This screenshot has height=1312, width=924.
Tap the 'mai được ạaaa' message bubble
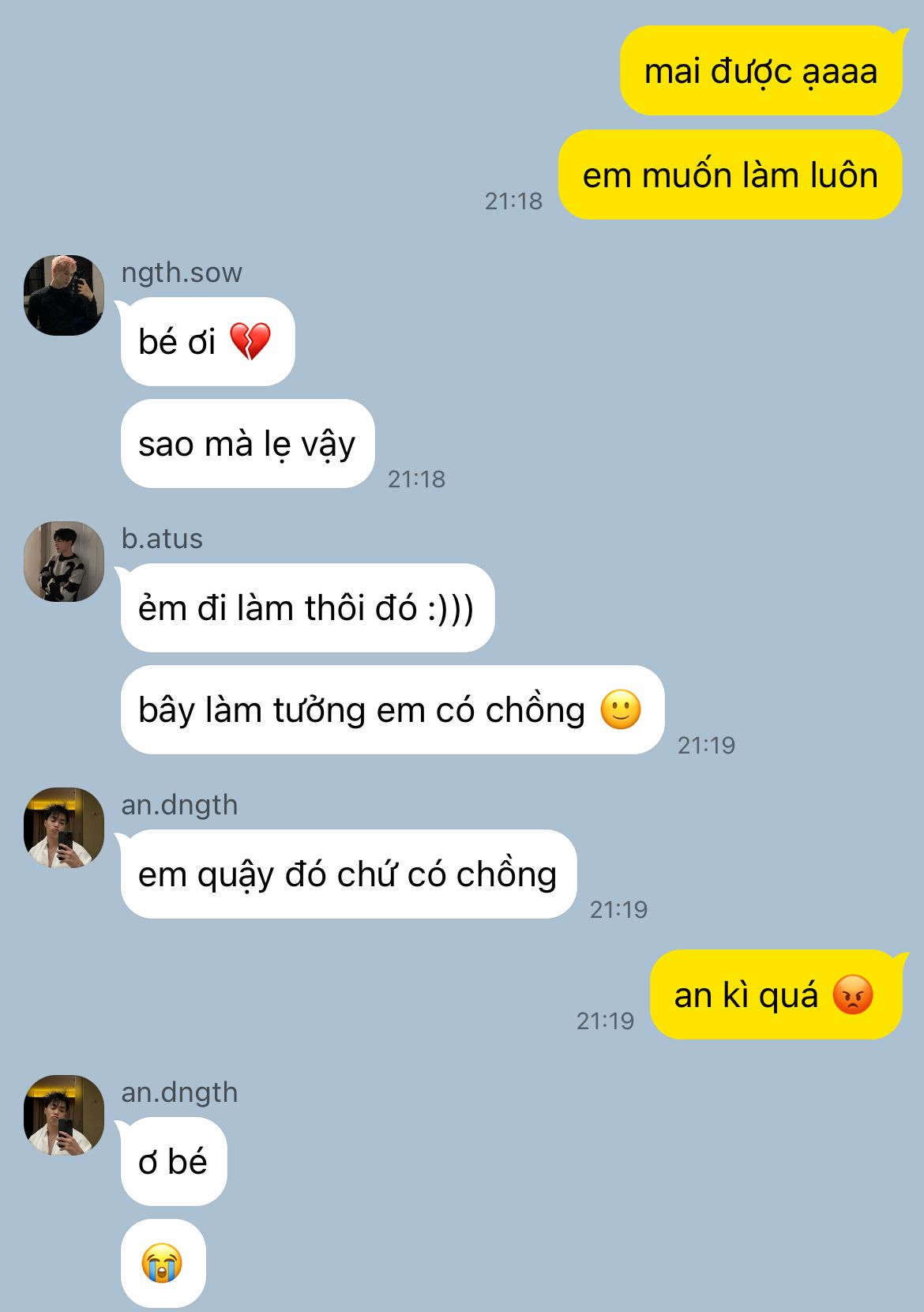(x=761, y=71)
